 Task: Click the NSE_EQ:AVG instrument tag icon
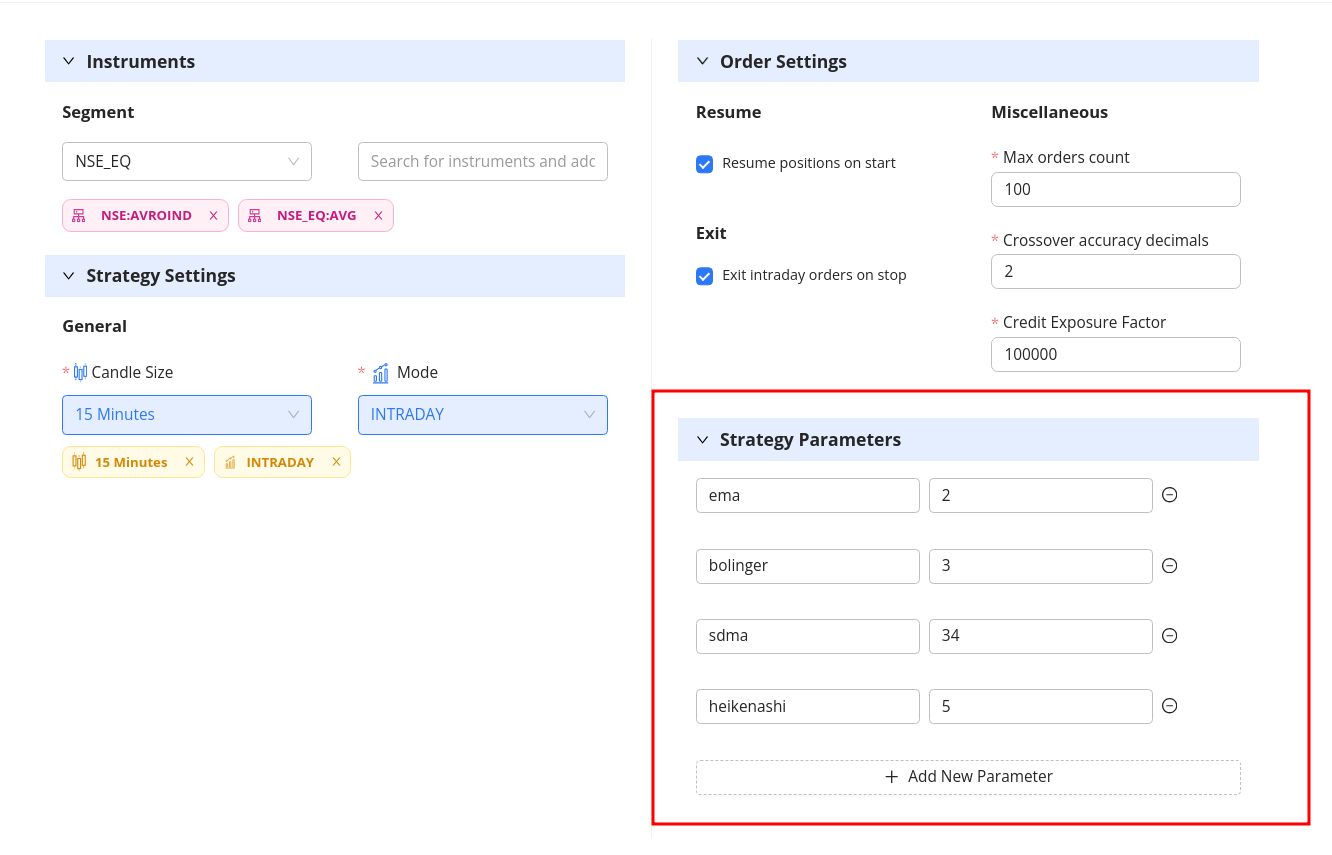pyautogui.click(x=255, y=215)
